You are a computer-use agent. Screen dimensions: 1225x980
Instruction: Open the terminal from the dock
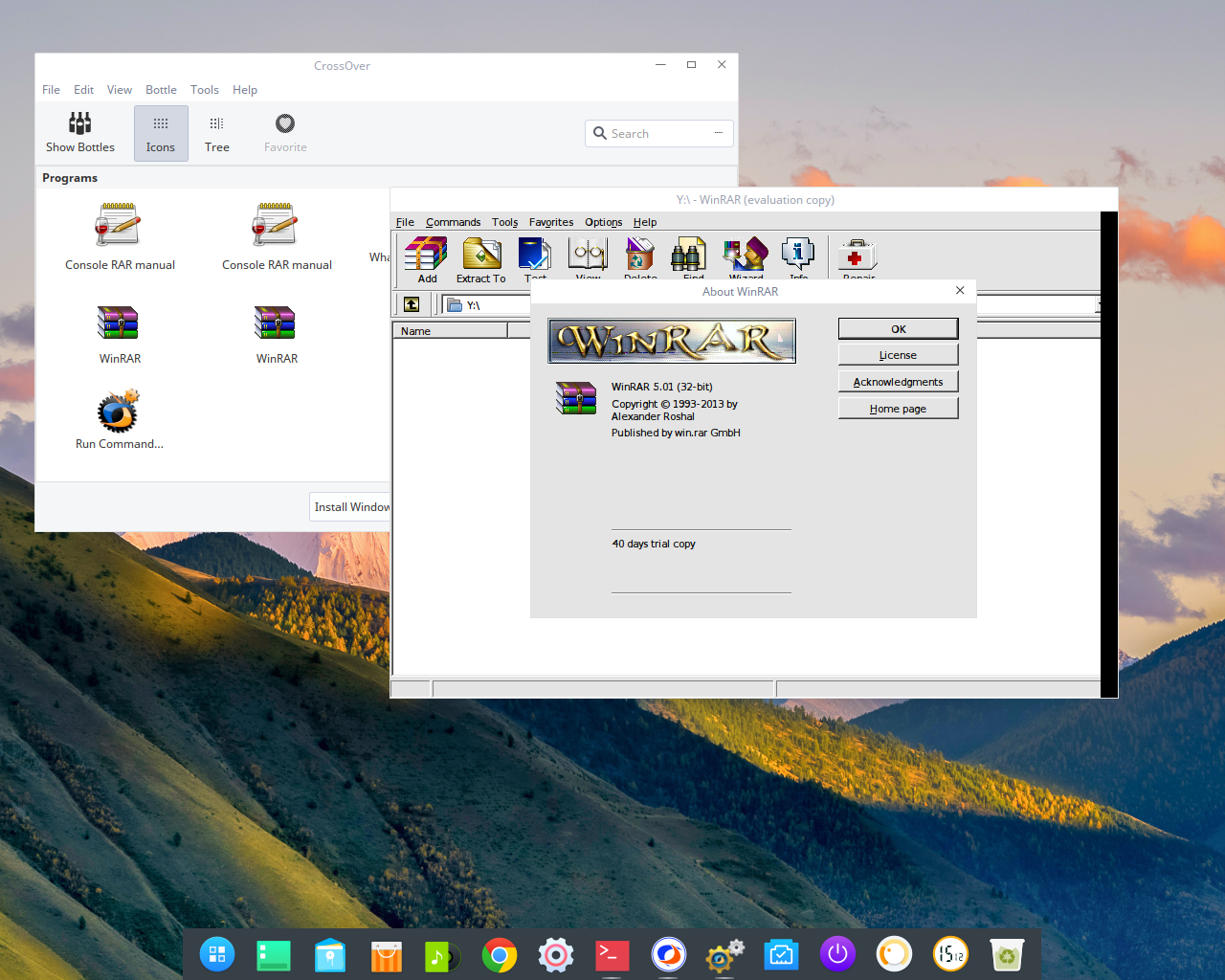point(612,954)
